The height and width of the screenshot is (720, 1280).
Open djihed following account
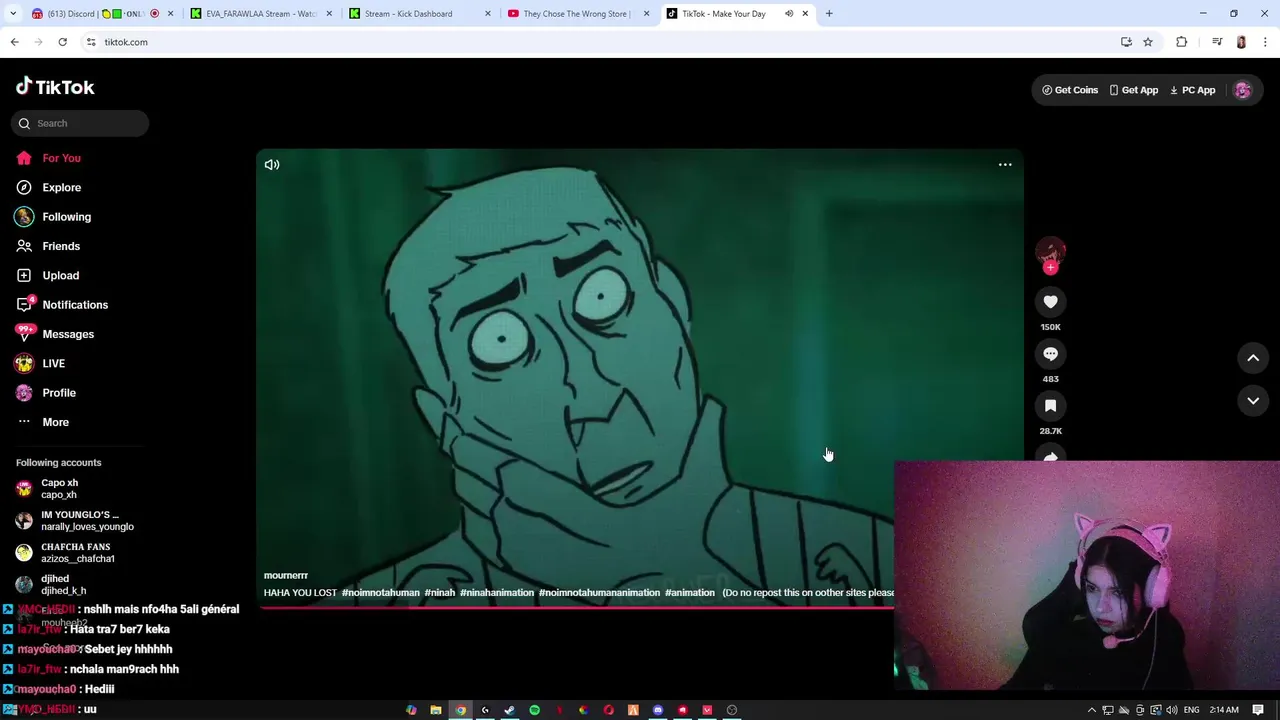pos(52,585)
